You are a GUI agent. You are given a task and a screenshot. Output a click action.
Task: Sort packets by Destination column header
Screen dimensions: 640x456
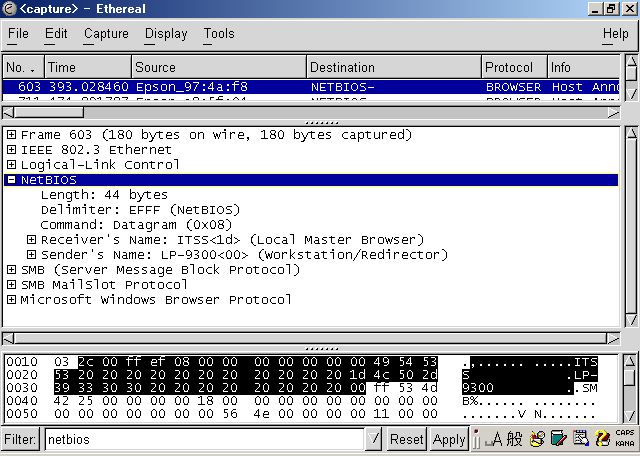tap(394, 67)
